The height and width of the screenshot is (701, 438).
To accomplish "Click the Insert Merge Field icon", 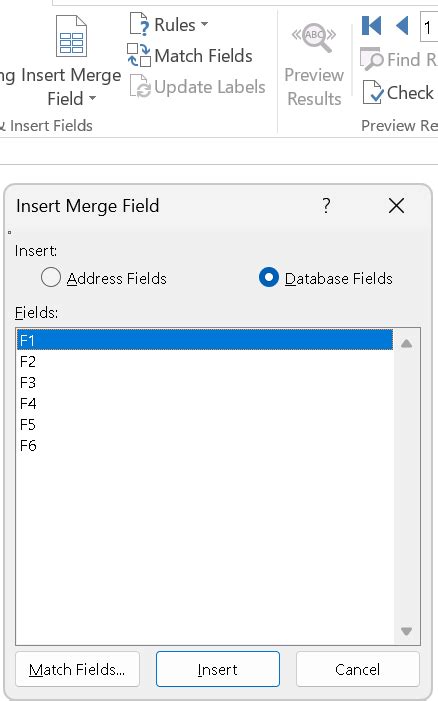I will pos(71,36).
